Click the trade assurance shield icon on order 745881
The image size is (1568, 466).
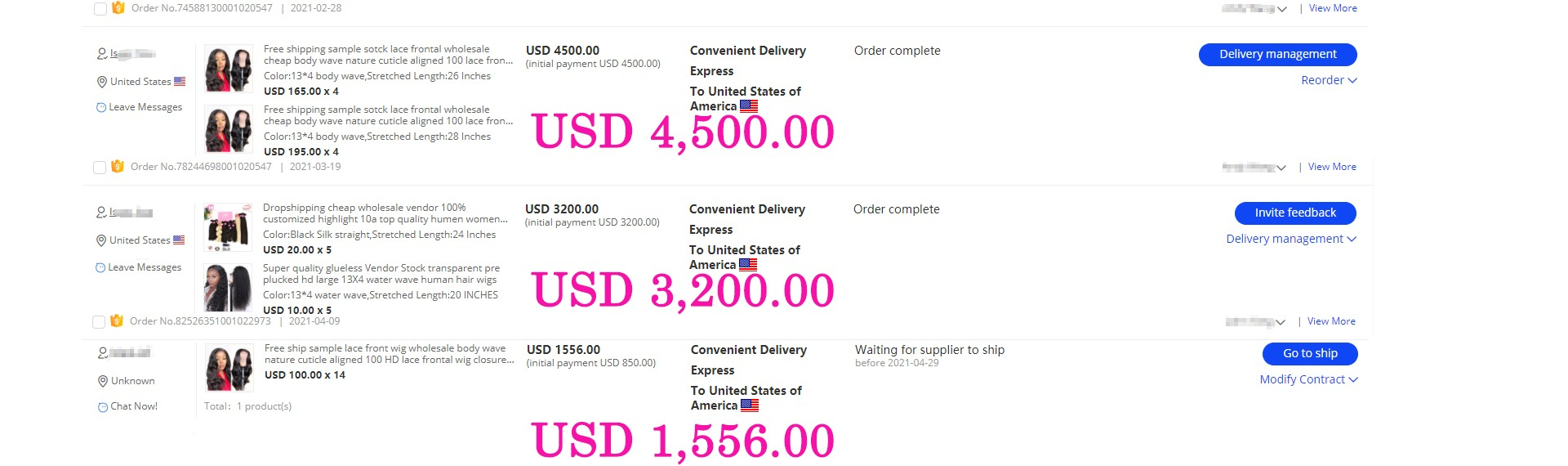[118, 7]
